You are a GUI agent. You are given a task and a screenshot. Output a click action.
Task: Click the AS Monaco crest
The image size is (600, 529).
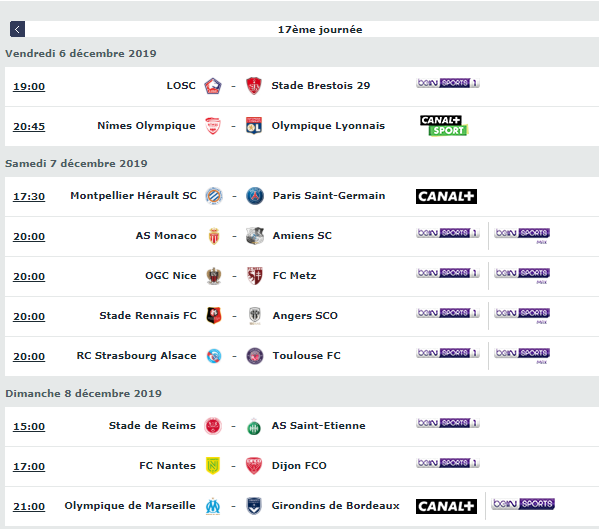coord(214,236)
